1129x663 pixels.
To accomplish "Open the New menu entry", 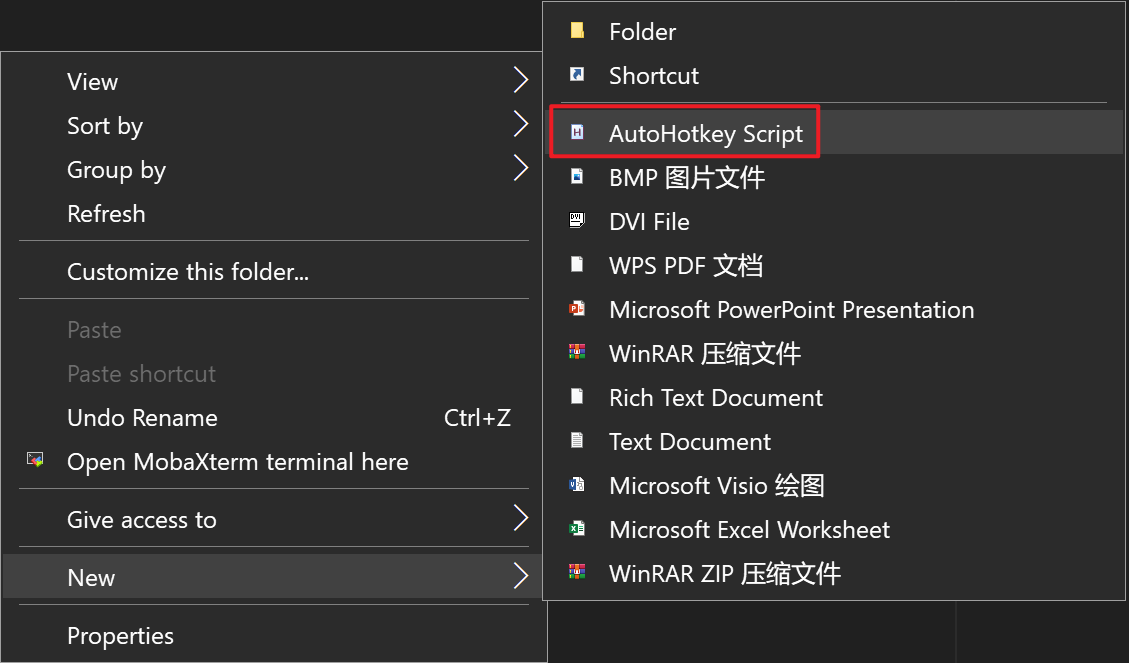I will pos(274,577).
